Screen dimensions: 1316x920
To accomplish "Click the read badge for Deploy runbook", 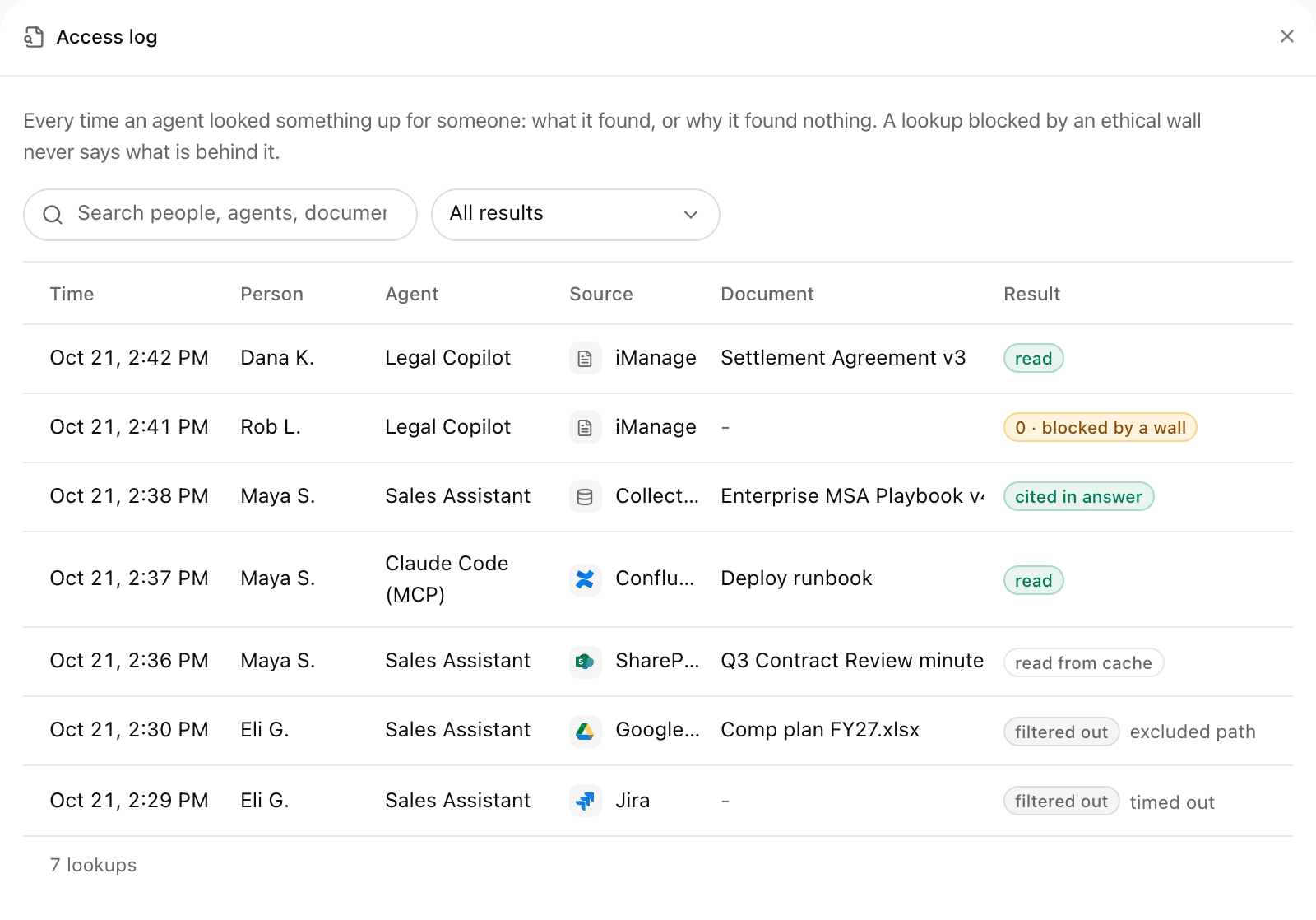I will click(x=1034, y=580).
